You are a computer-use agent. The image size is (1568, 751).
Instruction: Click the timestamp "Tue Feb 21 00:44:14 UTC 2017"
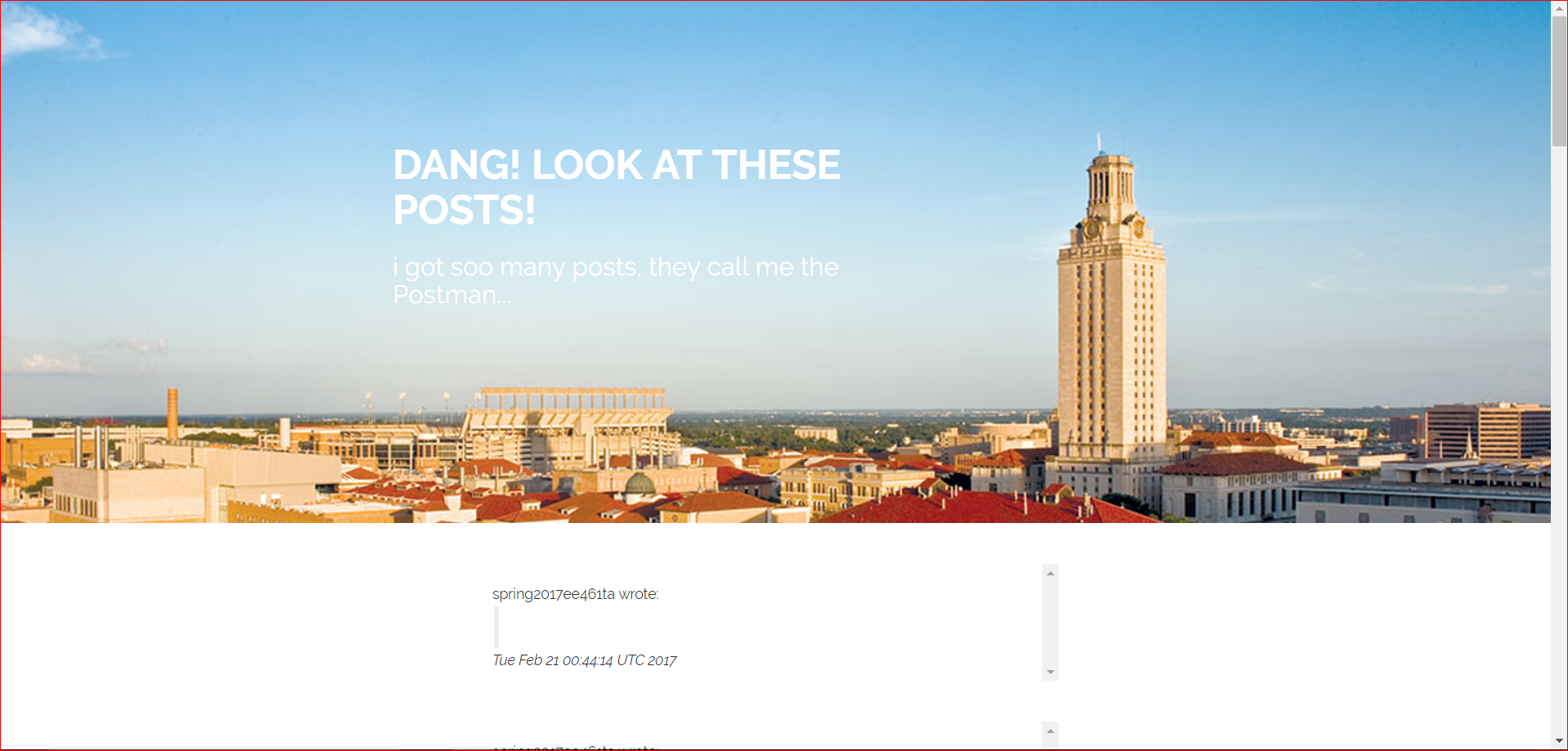(585, 660)
